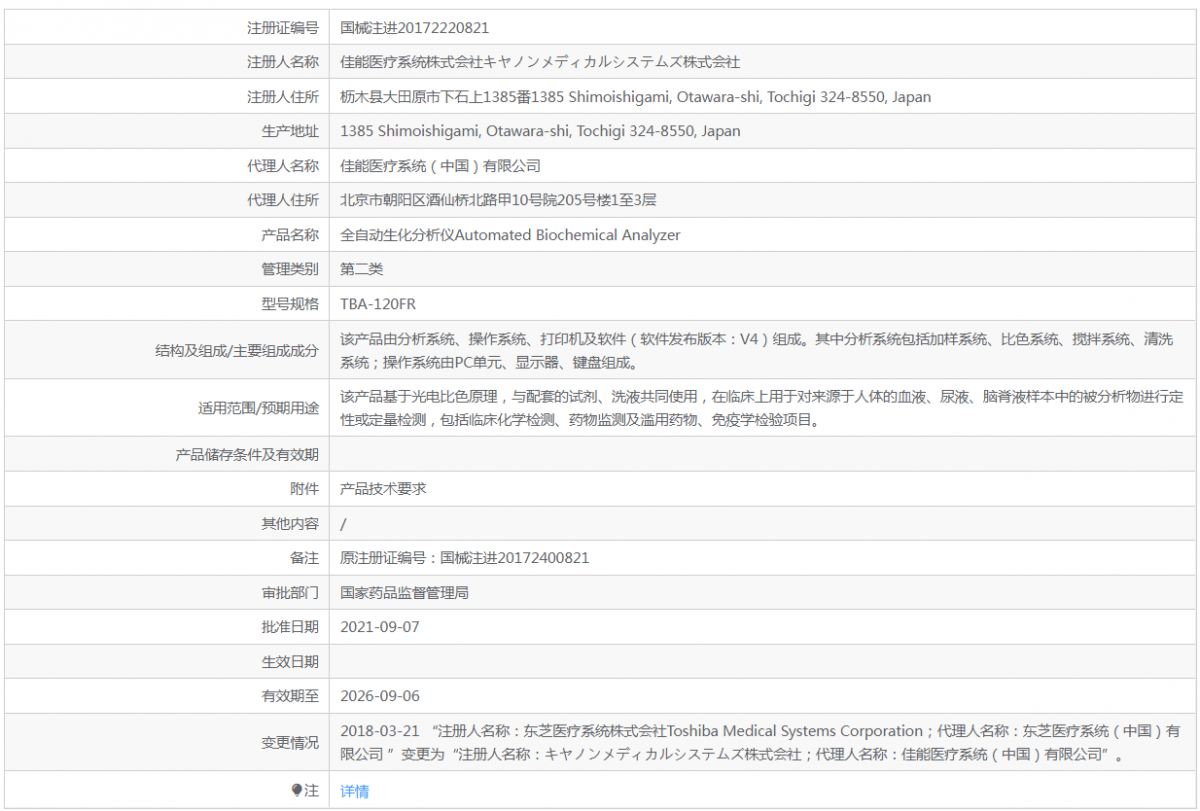Click the registrant address with 栃木县大田原市
Viewport: 1200px width, 811px height.
click(635, 97)
